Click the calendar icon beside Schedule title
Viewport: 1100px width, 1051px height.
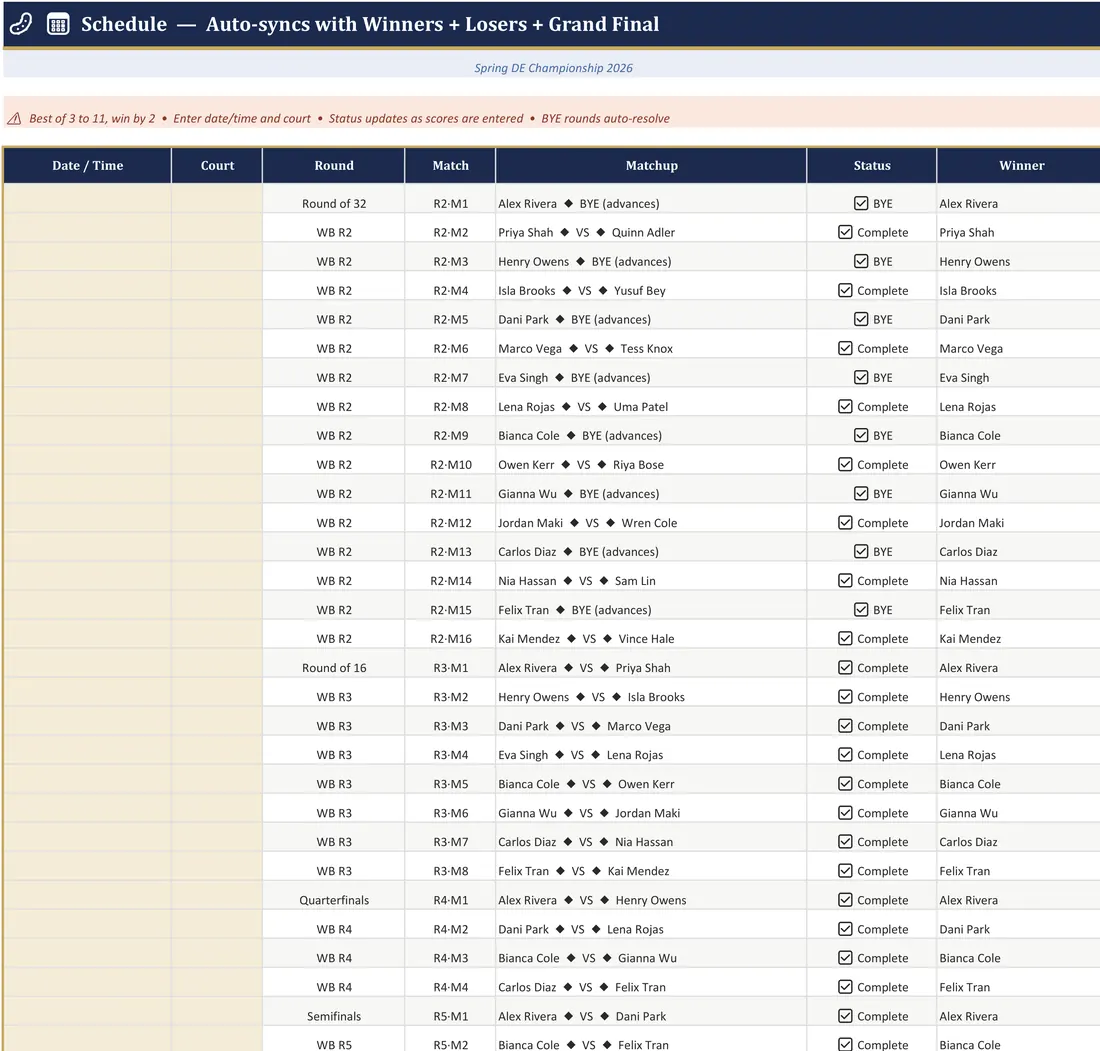click(58, 24)
